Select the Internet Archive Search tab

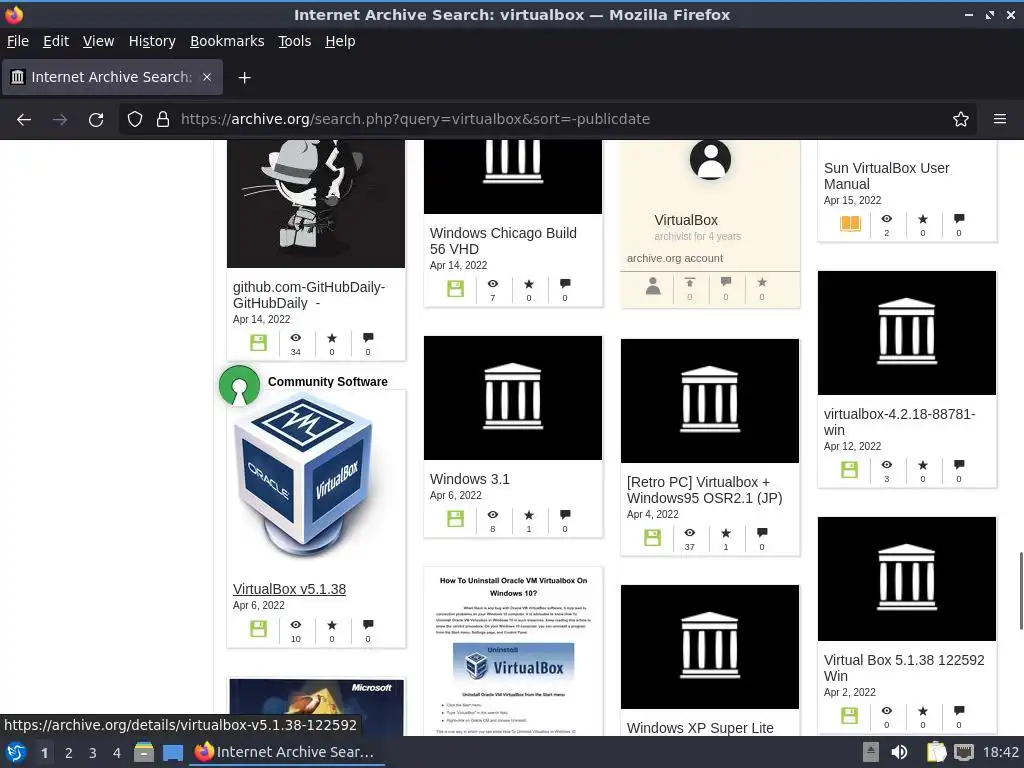tap(112, 77)
